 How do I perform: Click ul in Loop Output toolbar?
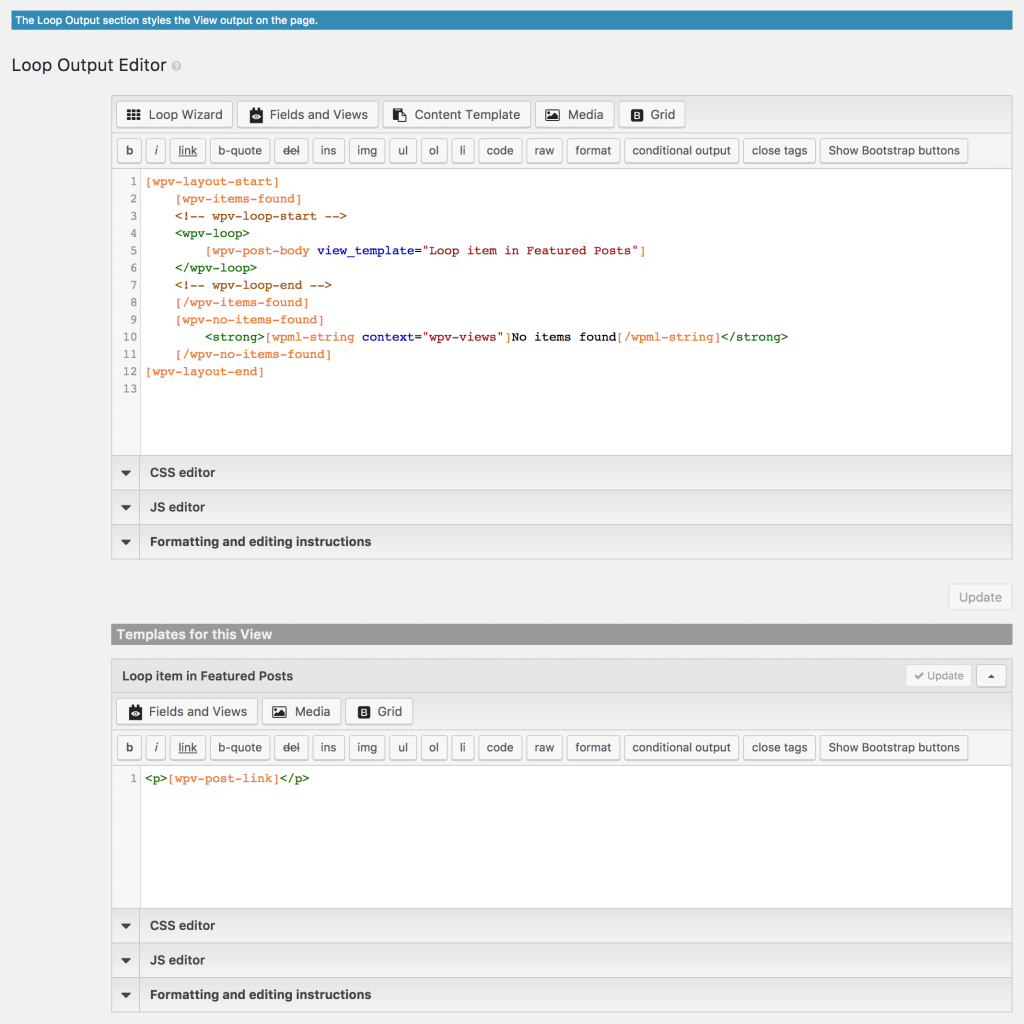(x=403, y=151)
